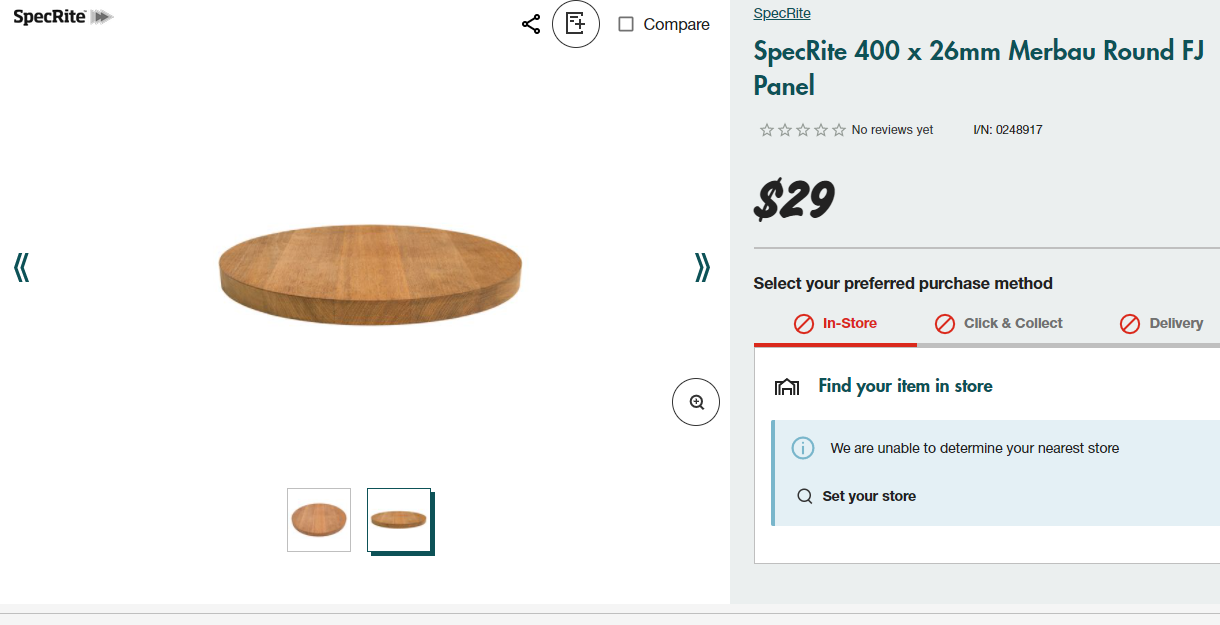The height and width of the screenshot is (625, 1220).
Task: Click Set your store
Action: tap(866, 496)
